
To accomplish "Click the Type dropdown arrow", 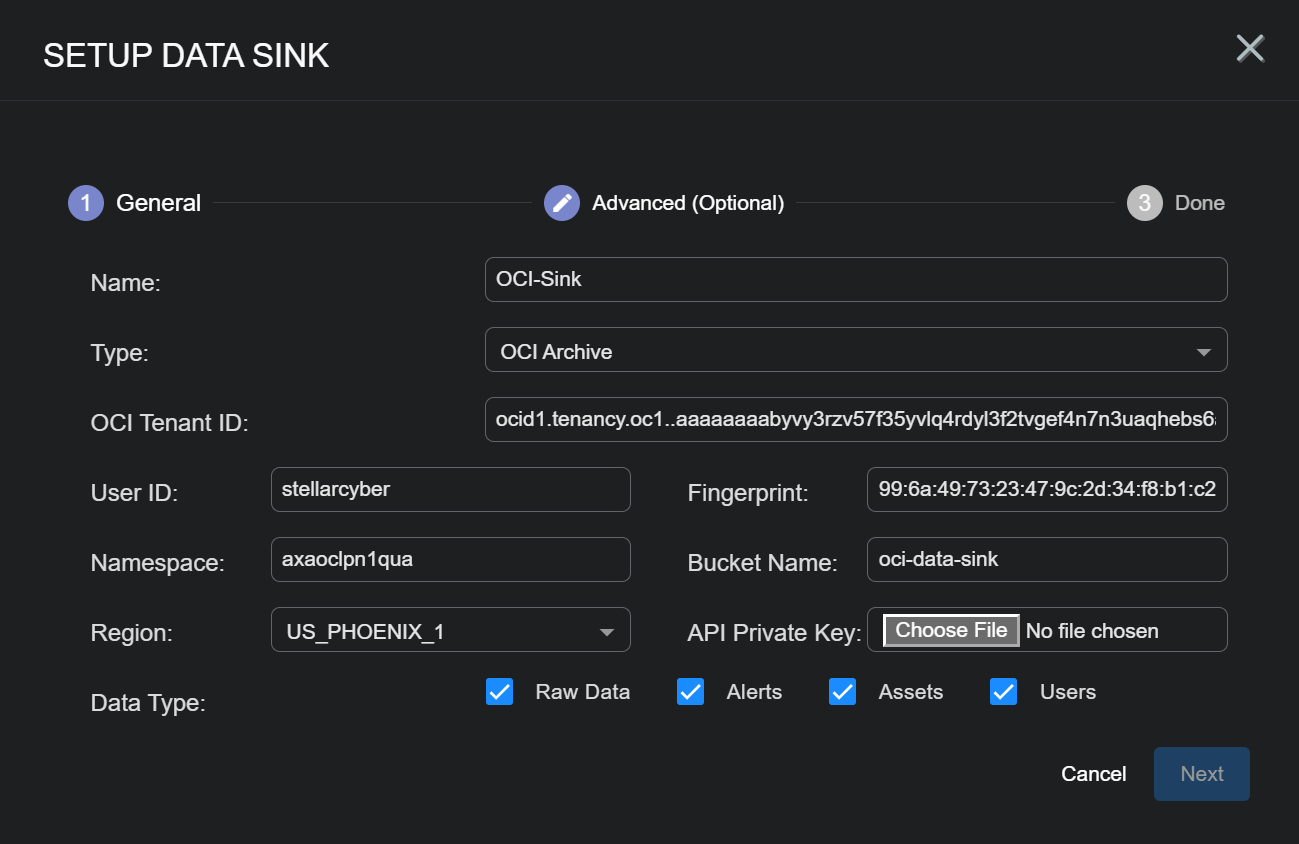I will tap(1203, 352).
